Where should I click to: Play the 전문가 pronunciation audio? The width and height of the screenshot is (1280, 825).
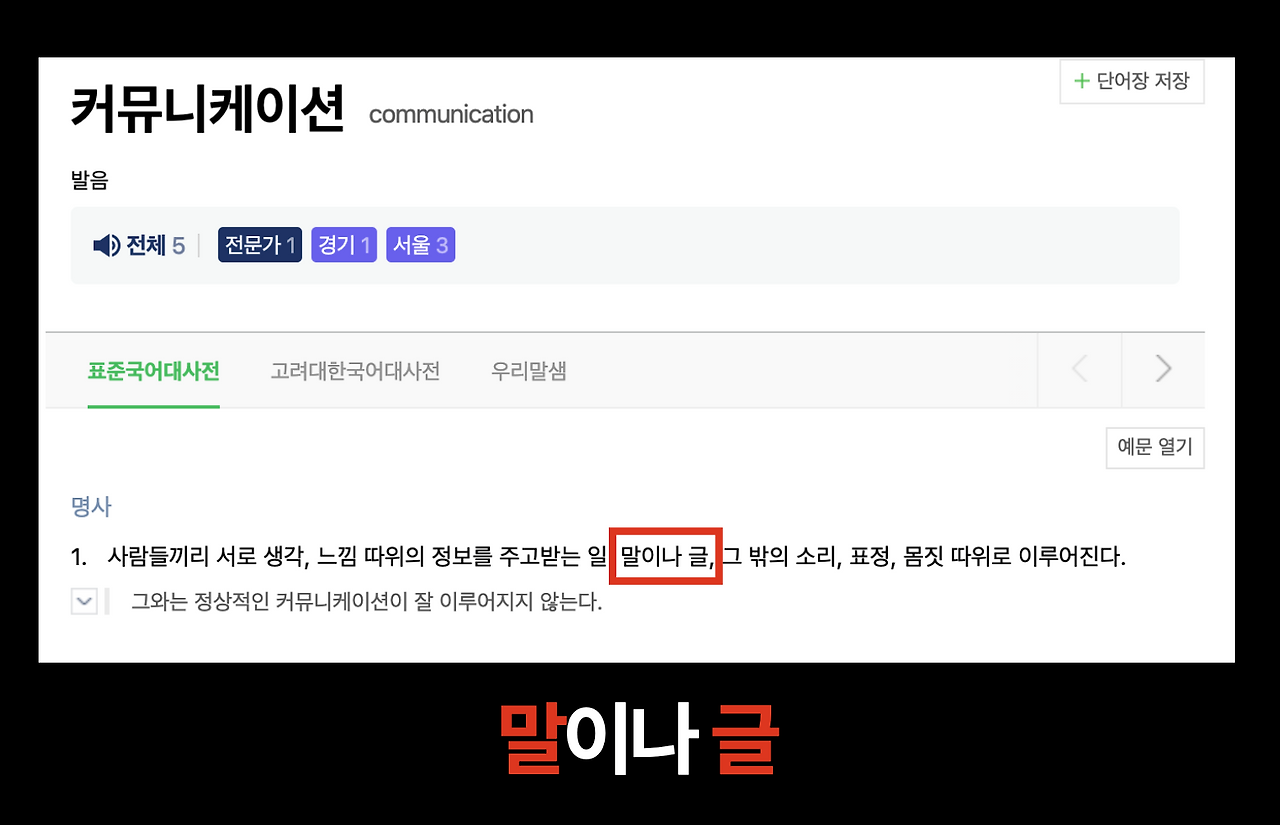pos(259,244)
